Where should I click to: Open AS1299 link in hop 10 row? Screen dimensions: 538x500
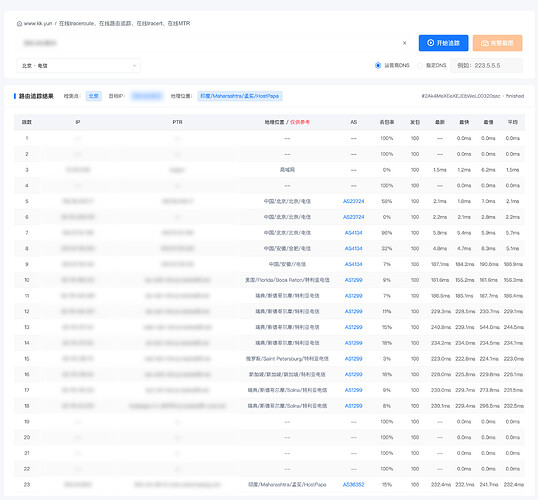[x=353, y=280]
